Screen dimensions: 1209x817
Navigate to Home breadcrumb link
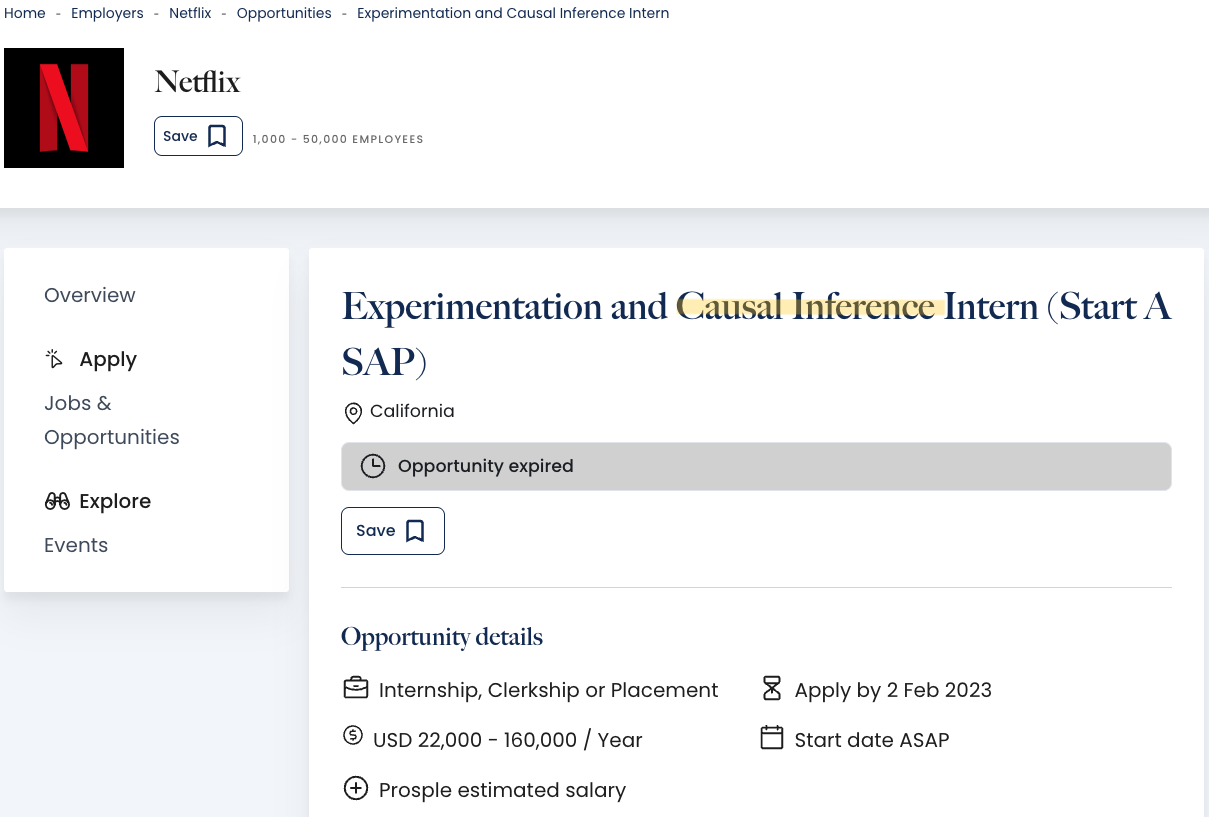click(x=25, y=13)
